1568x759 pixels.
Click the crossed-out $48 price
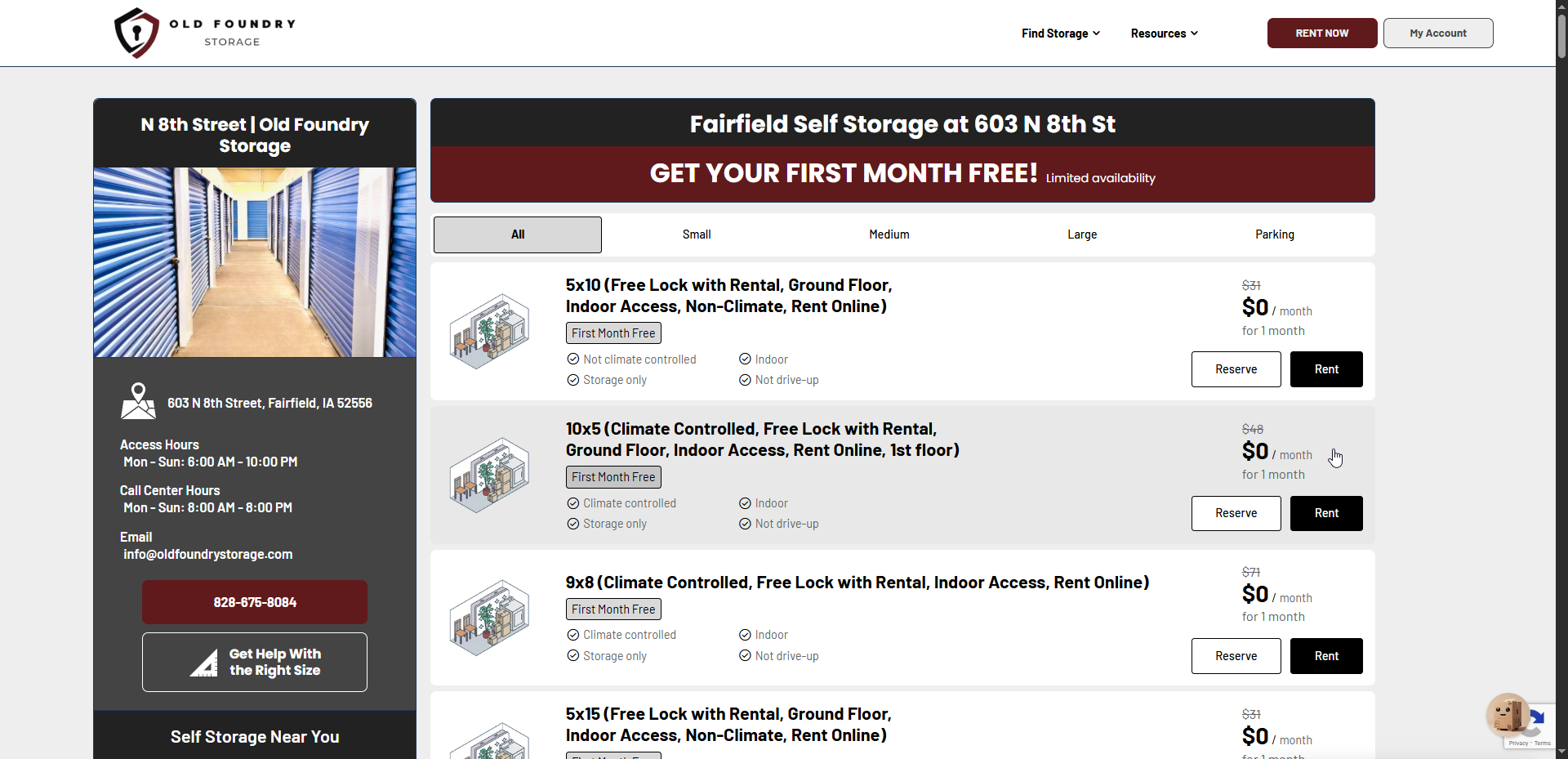(x=1253, y=429)
